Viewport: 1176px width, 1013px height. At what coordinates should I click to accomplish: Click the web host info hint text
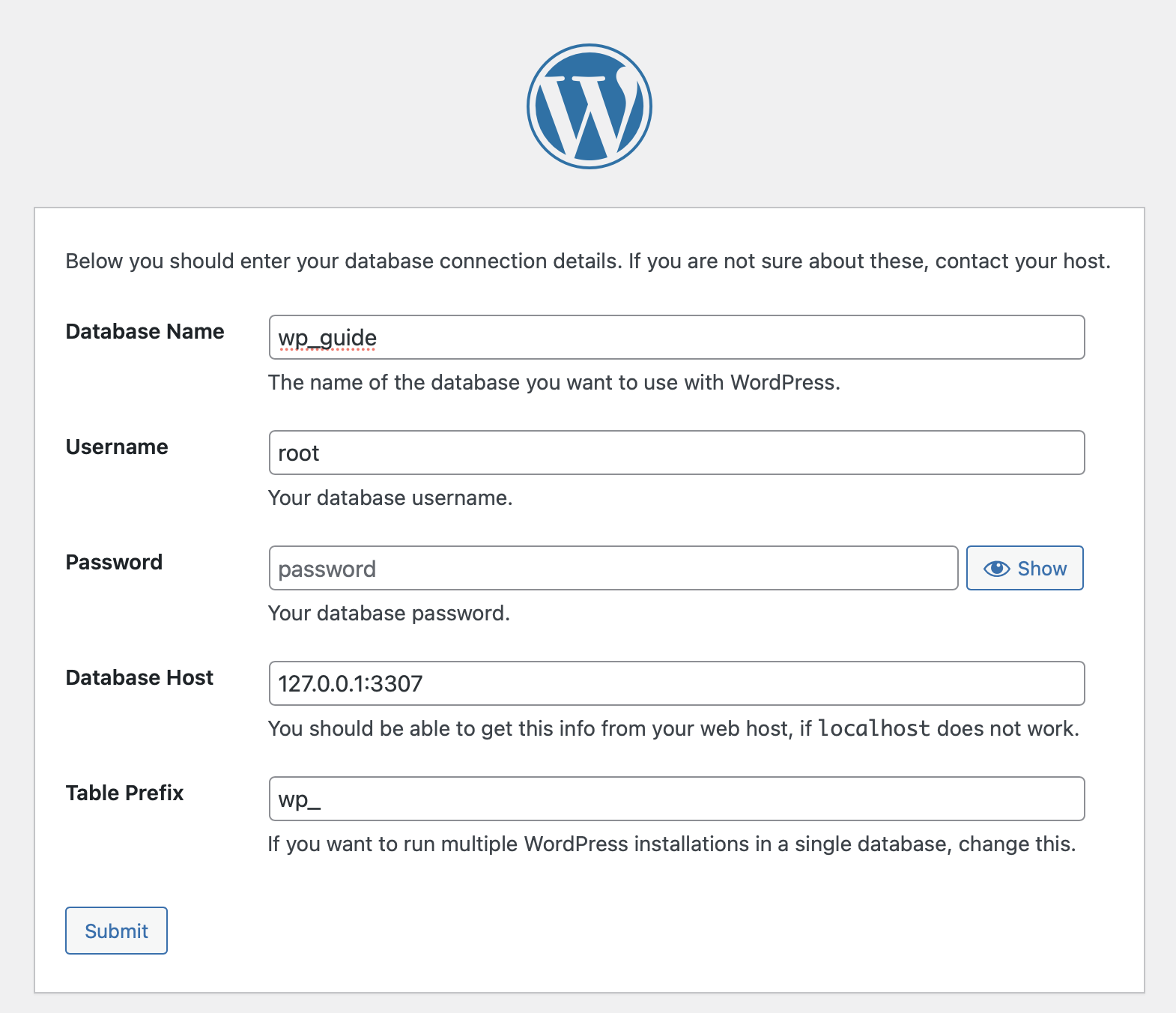(539, 729)
